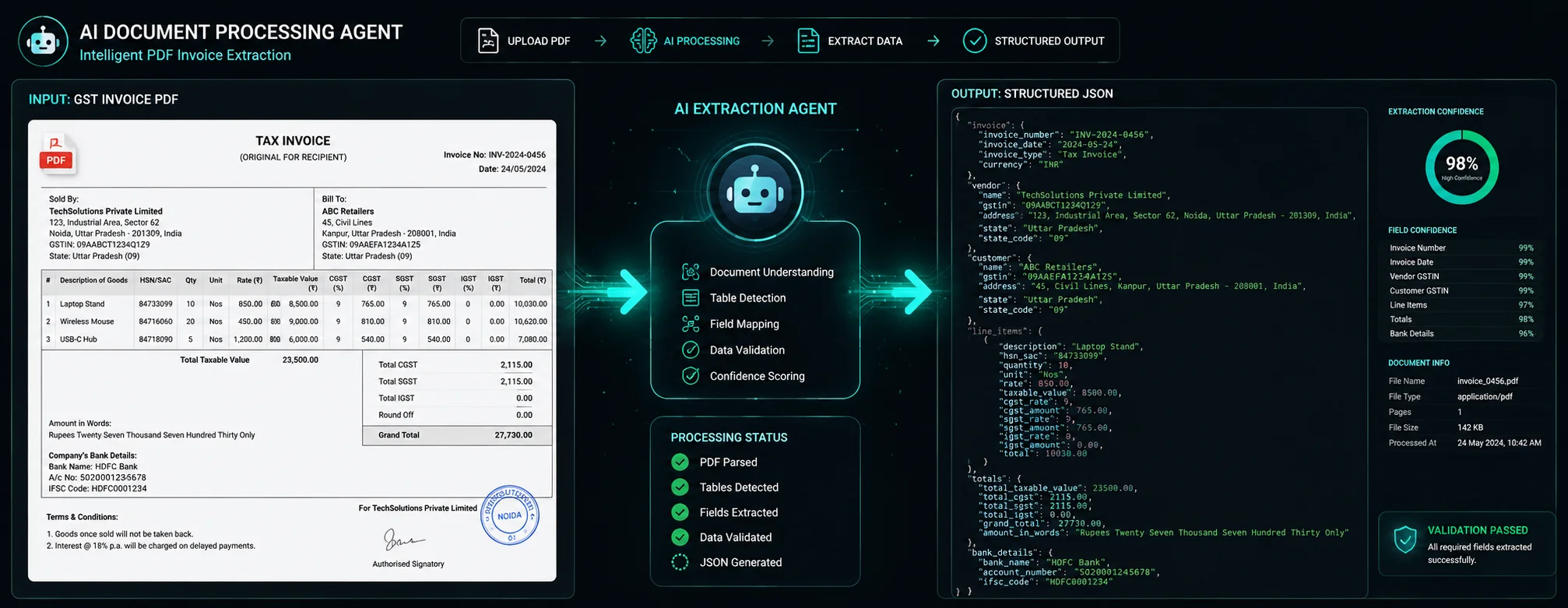Click the Bank Details 96% confidence row
Viewport: 1568px width, 608px height.
[1461, 333]
